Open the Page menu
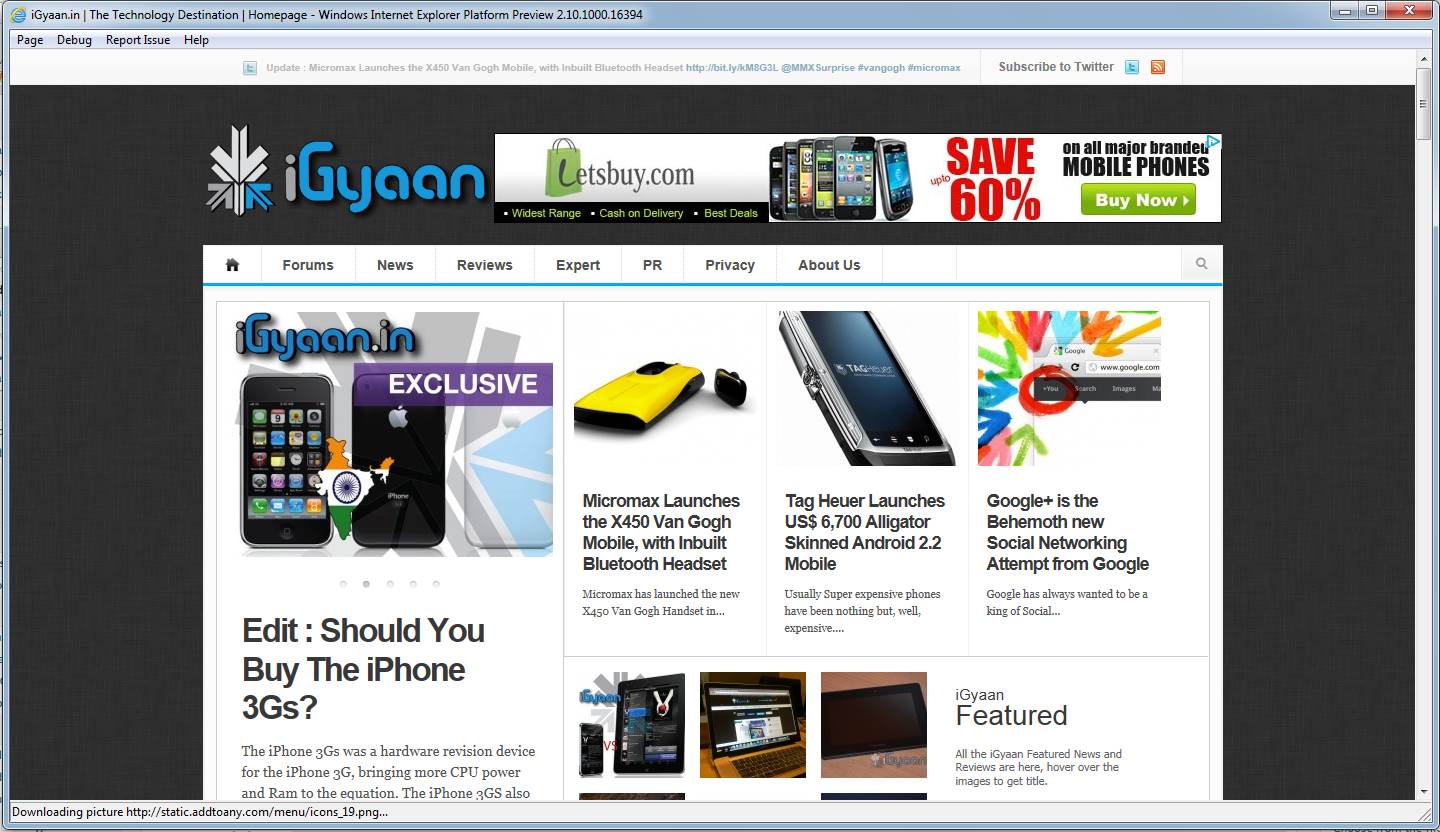Image resolution: width=1440 pixels, height=832 pixels. (29, 40)
